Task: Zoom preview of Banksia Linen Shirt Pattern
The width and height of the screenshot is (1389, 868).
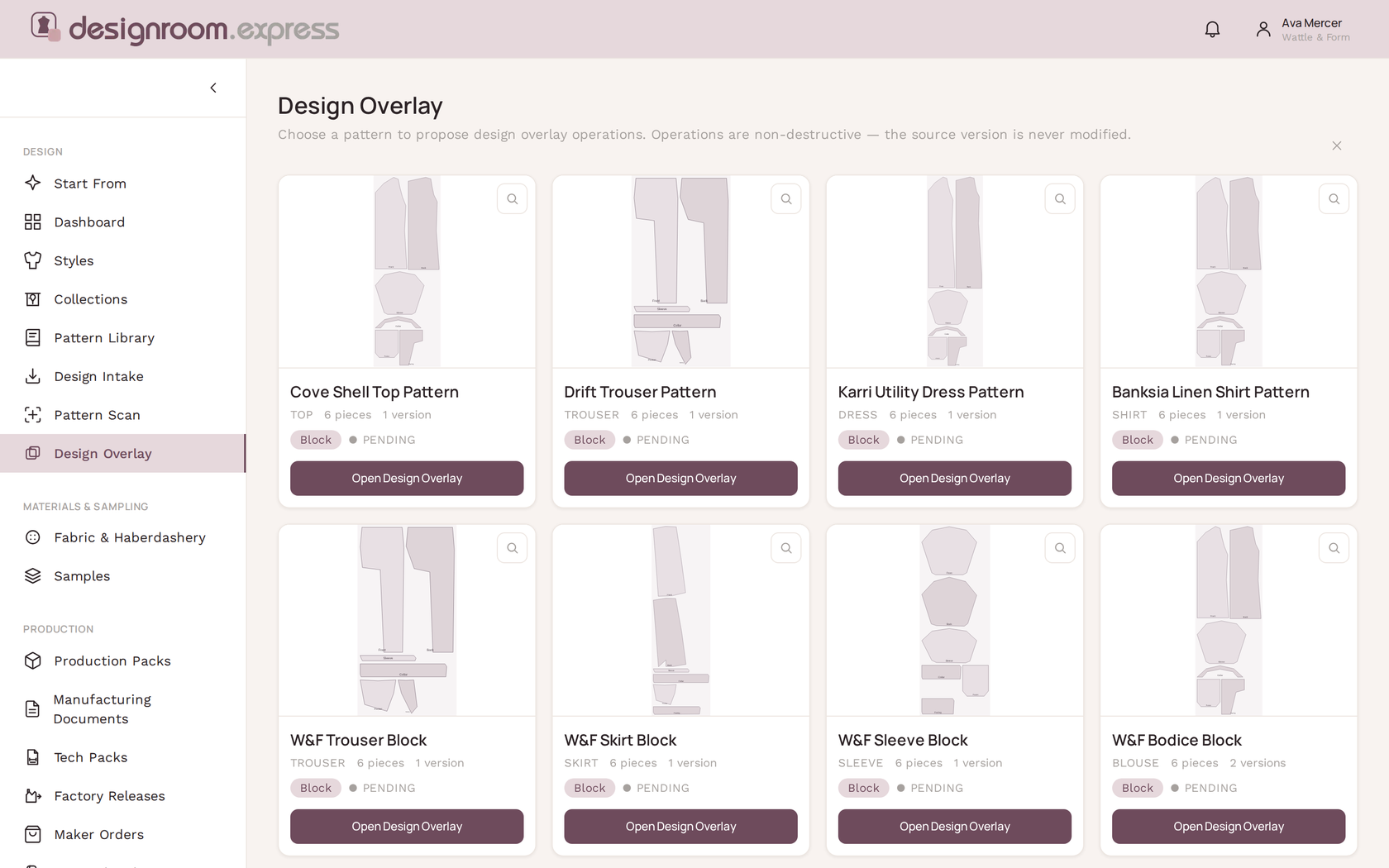Action: [x=1334, y=198]
